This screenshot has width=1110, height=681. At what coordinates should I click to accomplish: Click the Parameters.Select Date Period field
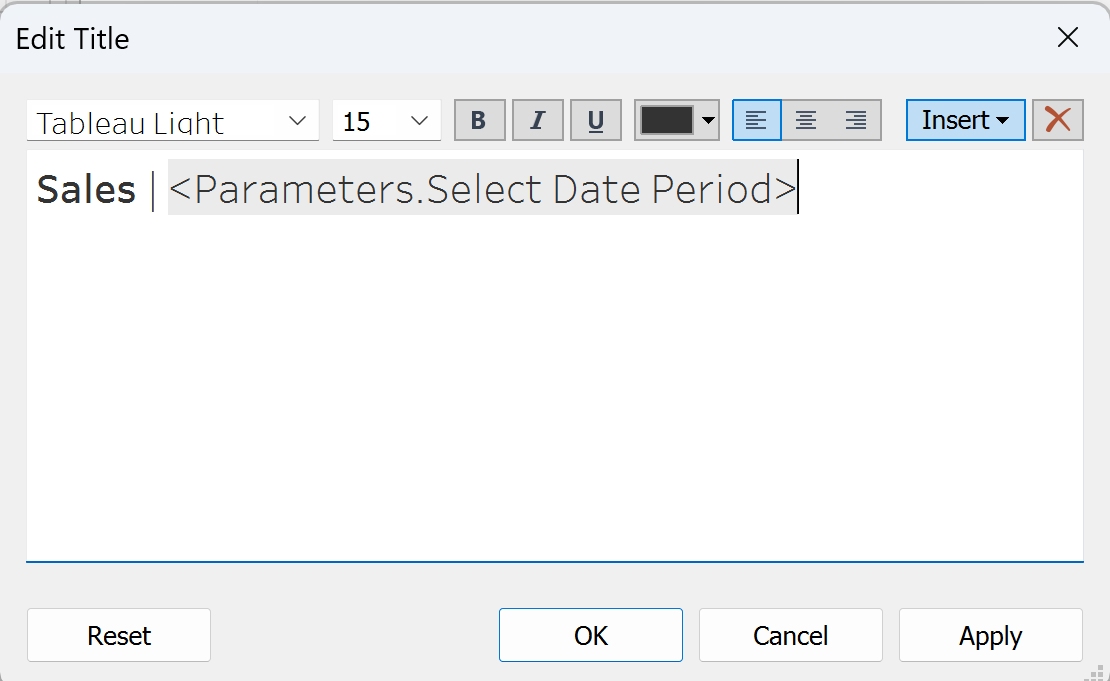coord(482,189)
